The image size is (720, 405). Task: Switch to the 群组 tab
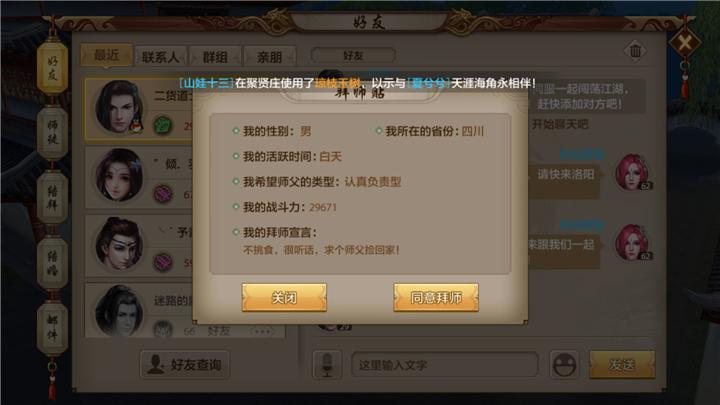point(215,56)
